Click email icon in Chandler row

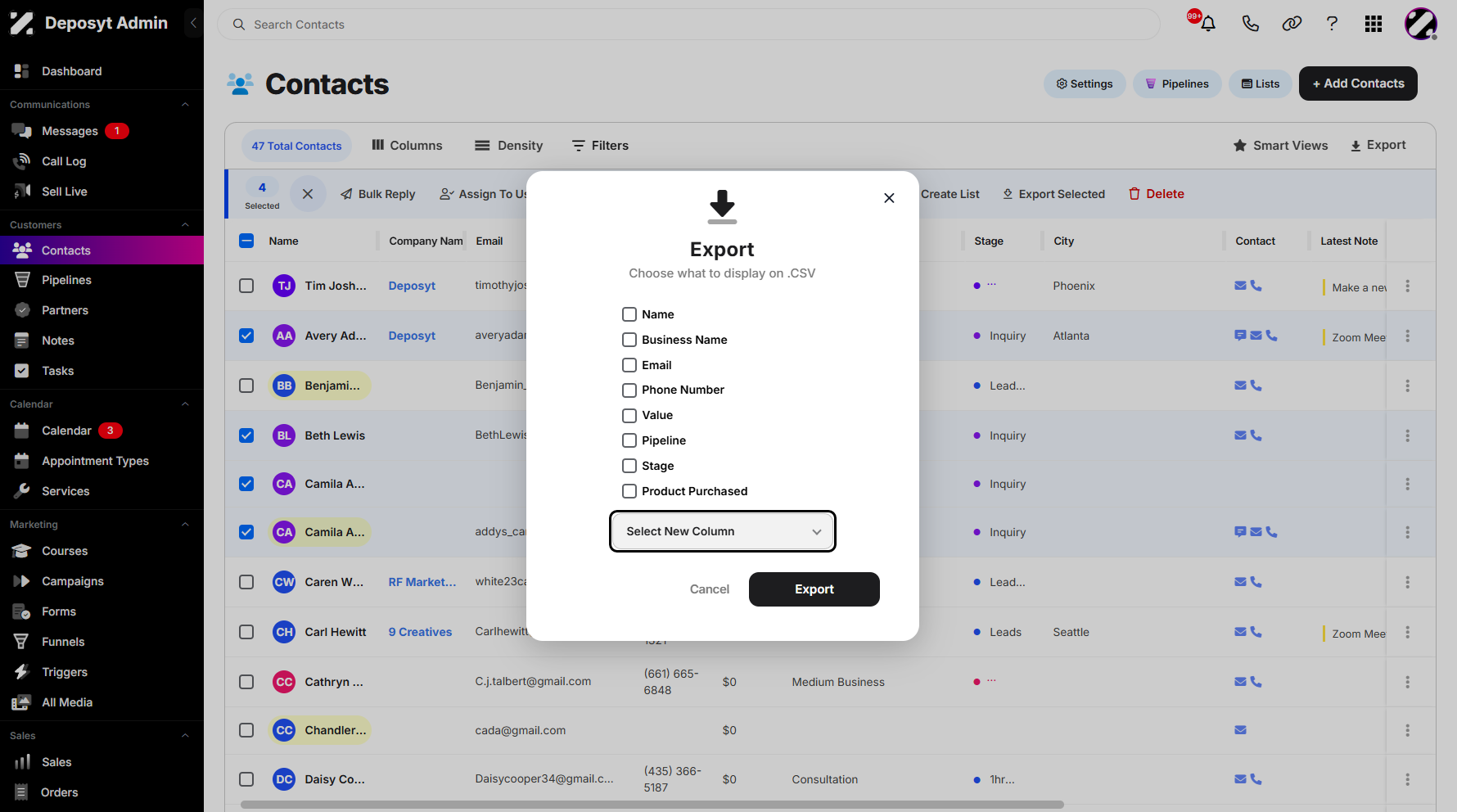click(1240, 730)
